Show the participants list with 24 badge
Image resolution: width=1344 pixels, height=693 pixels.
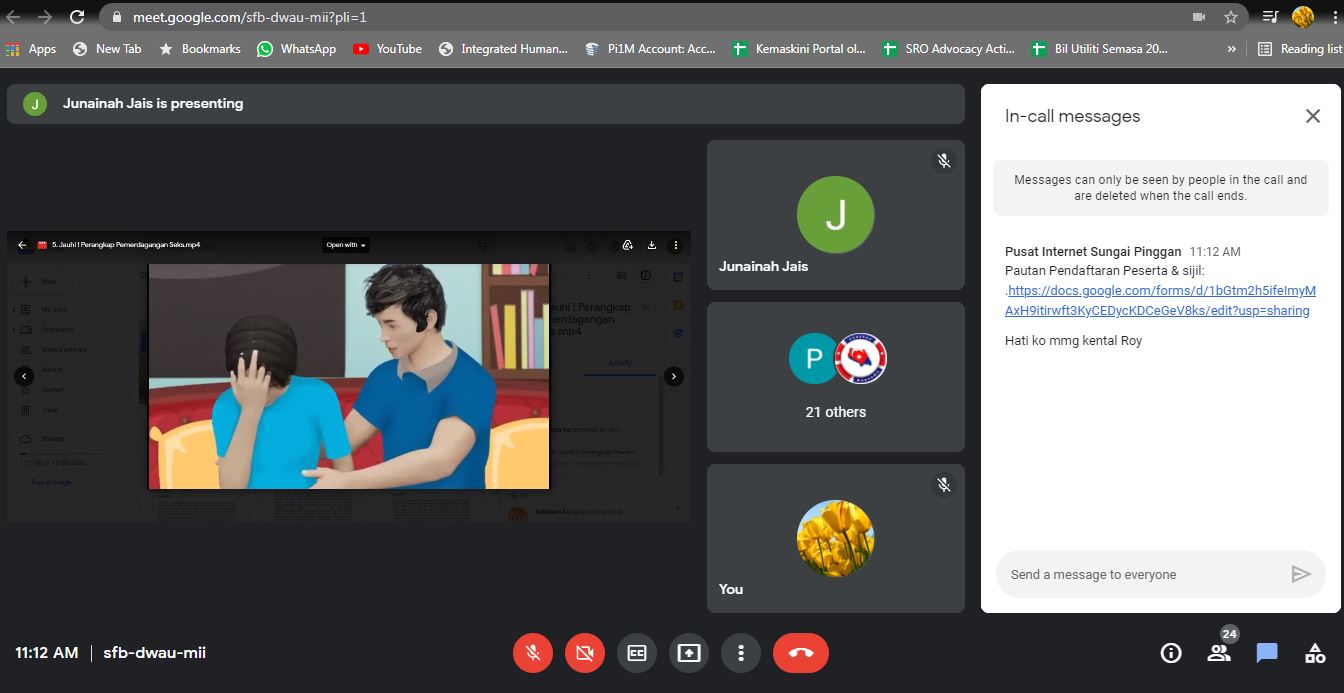(x=1219, y=653)
